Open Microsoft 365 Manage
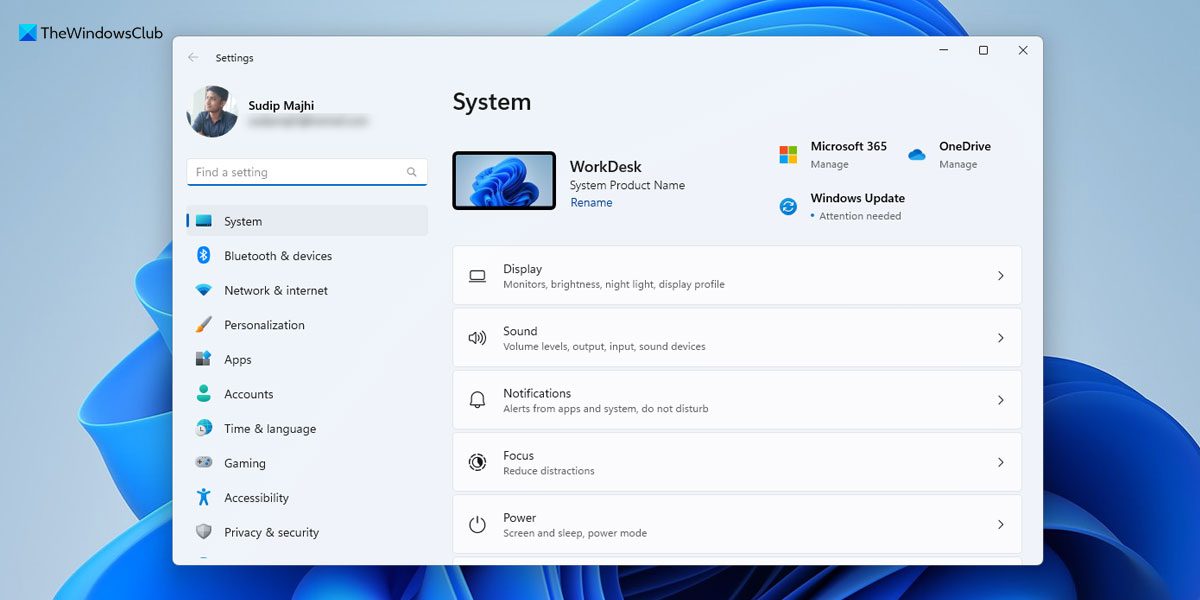The width and height of the screenshot is (1200, 600). pos(829,165)
